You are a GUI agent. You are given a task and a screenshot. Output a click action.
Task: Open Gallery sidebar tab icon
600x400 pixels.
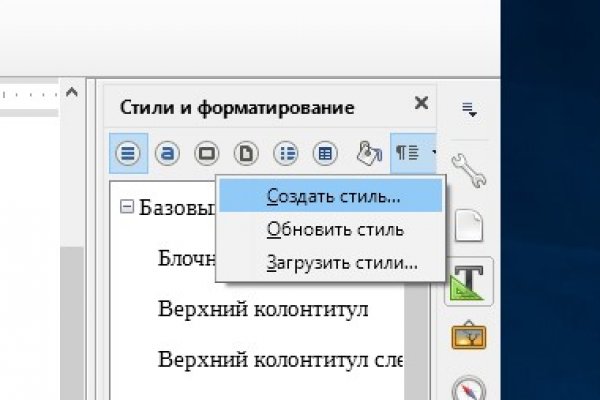(x=469, y=335)
